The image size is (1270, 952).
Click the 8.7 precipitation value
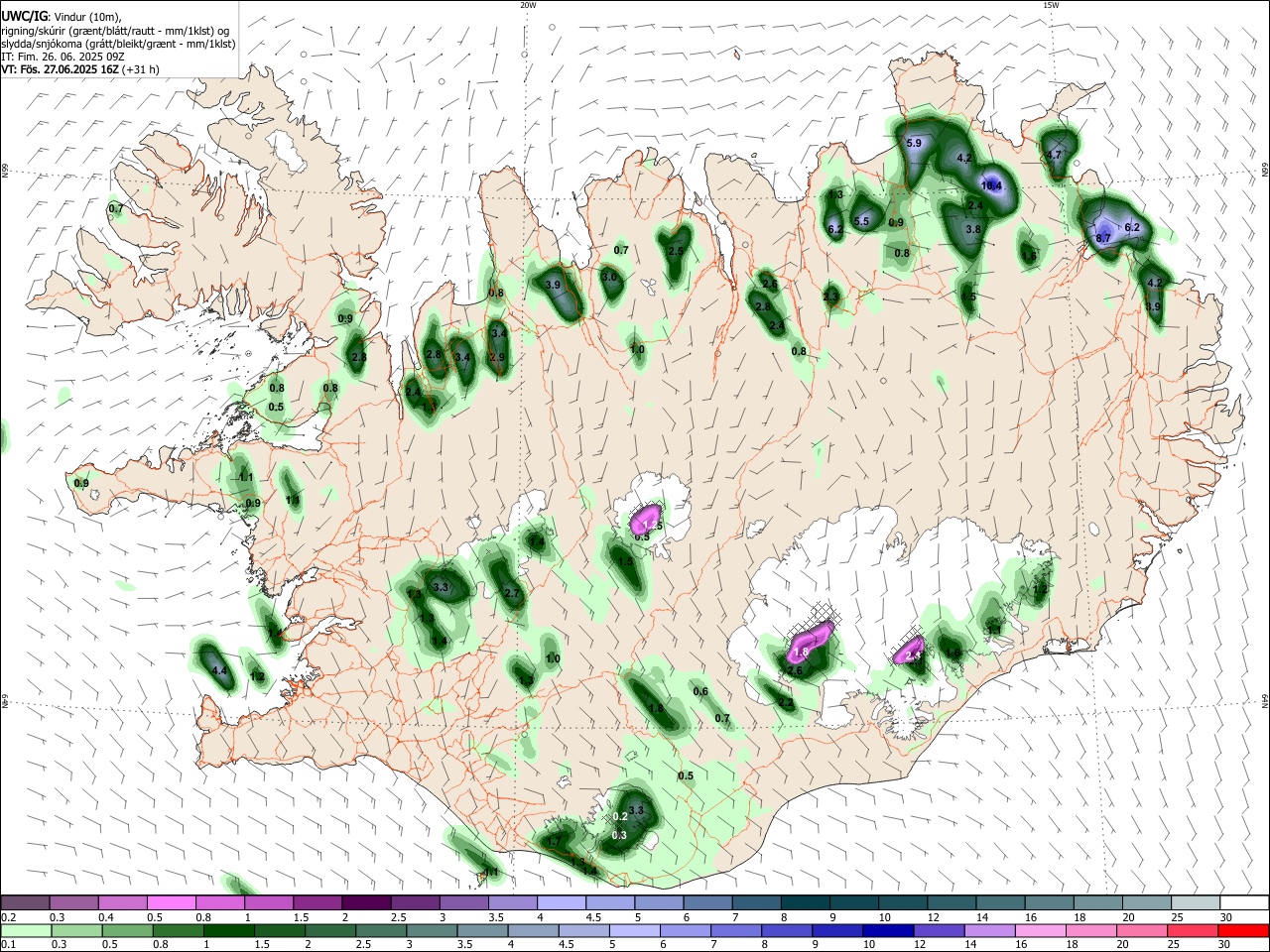(1103, 238)
